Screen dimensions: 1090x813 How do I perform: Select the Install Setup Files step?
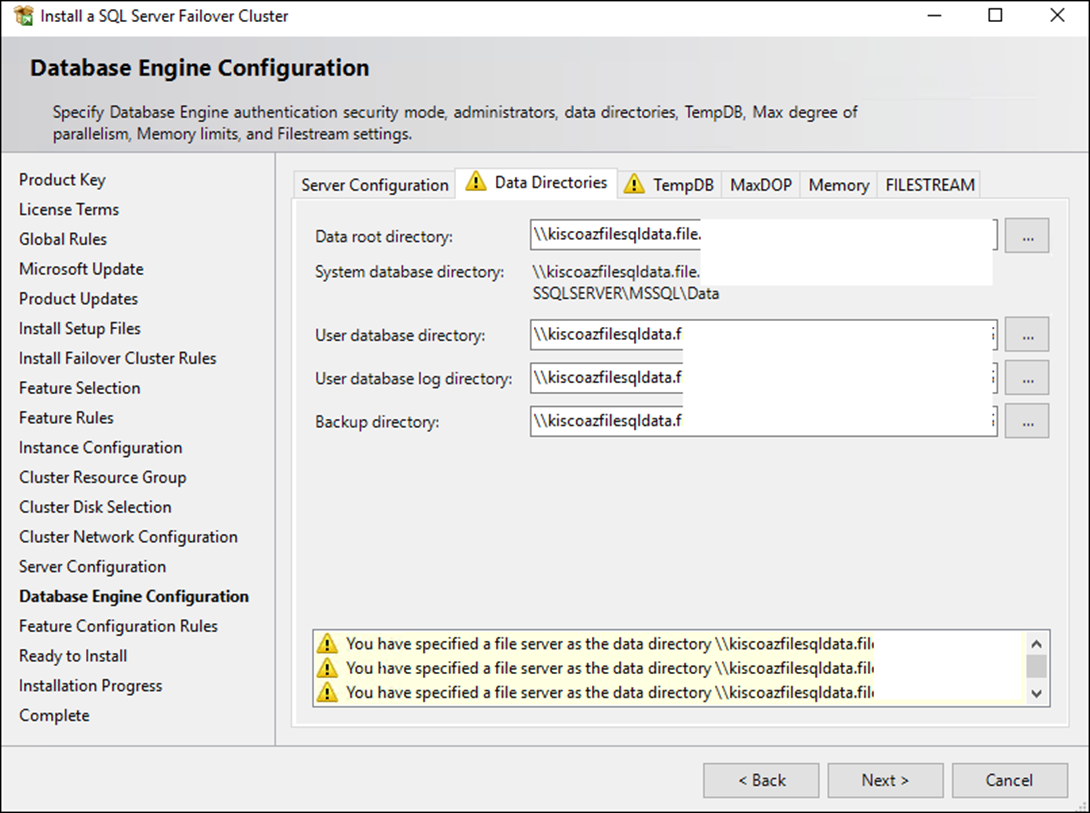(x=80, y=328)
